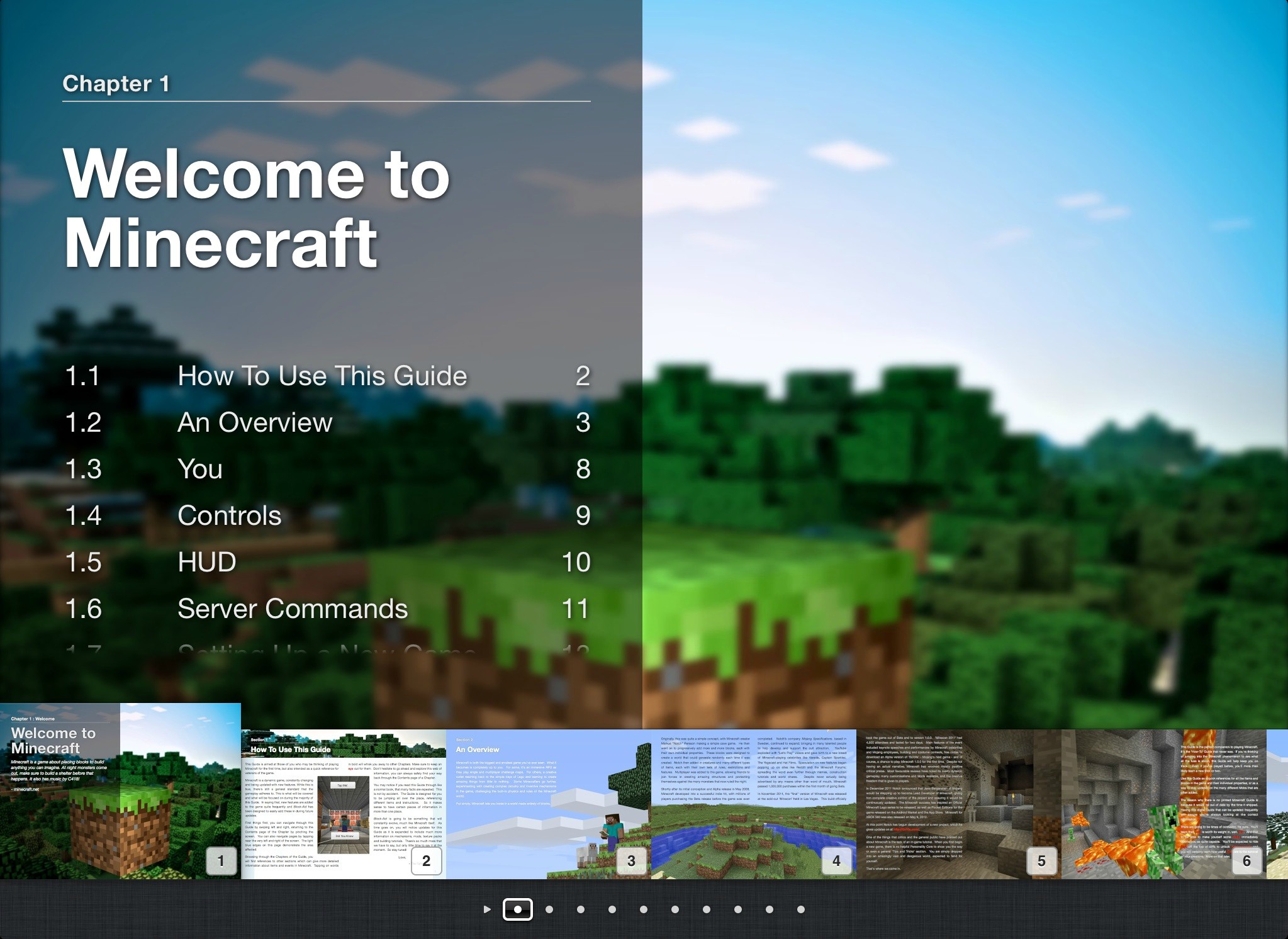Open section 1.1 How To Use This Guide
This screenshot has width=1288, height=939.
[327, 376]
